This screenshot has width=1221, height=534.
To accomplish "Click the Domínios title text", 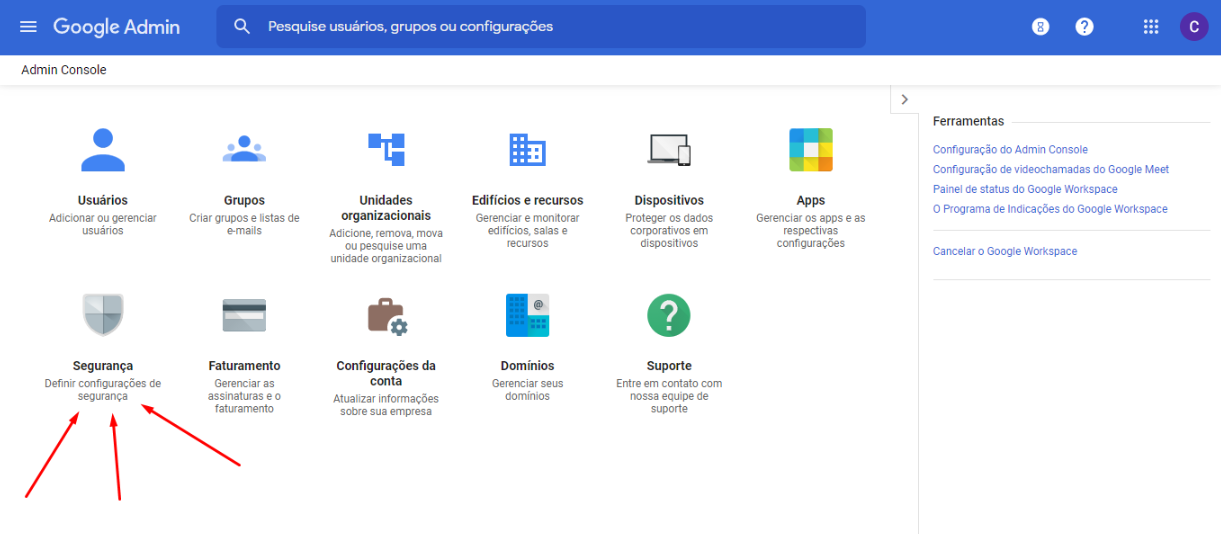I will coord(527,366).
